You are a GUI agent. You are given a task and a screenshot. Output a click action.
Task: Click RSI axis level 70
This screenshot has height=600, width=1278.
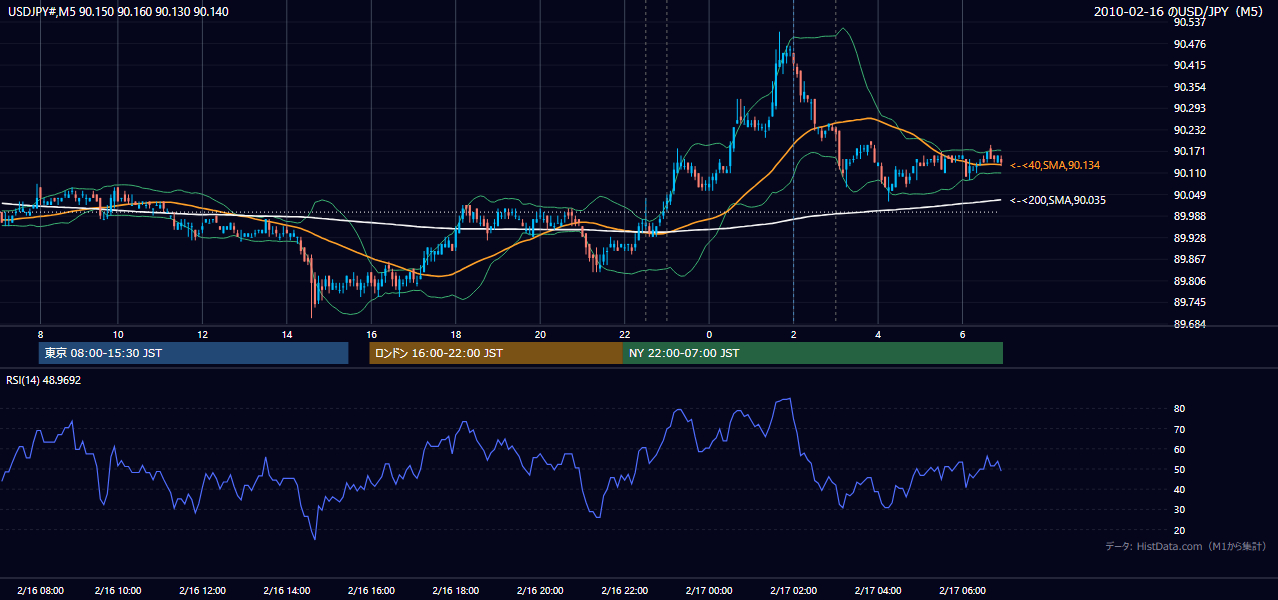coord(1179,429)
